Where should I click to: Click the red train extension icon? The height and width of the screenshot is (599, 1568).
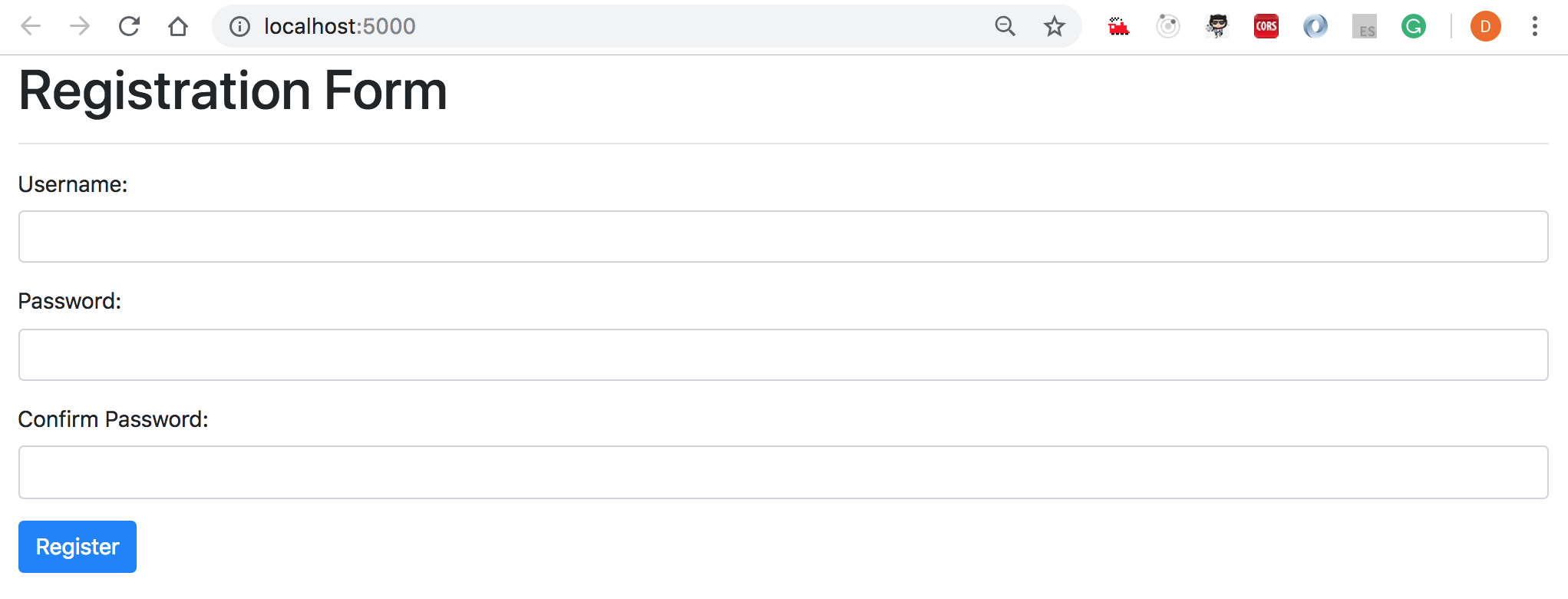pos(1118,26)
